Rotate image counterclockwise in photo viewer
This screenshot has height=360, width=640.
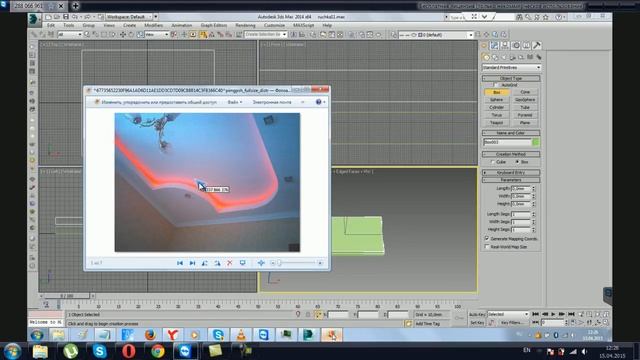[x=204, y=263]
